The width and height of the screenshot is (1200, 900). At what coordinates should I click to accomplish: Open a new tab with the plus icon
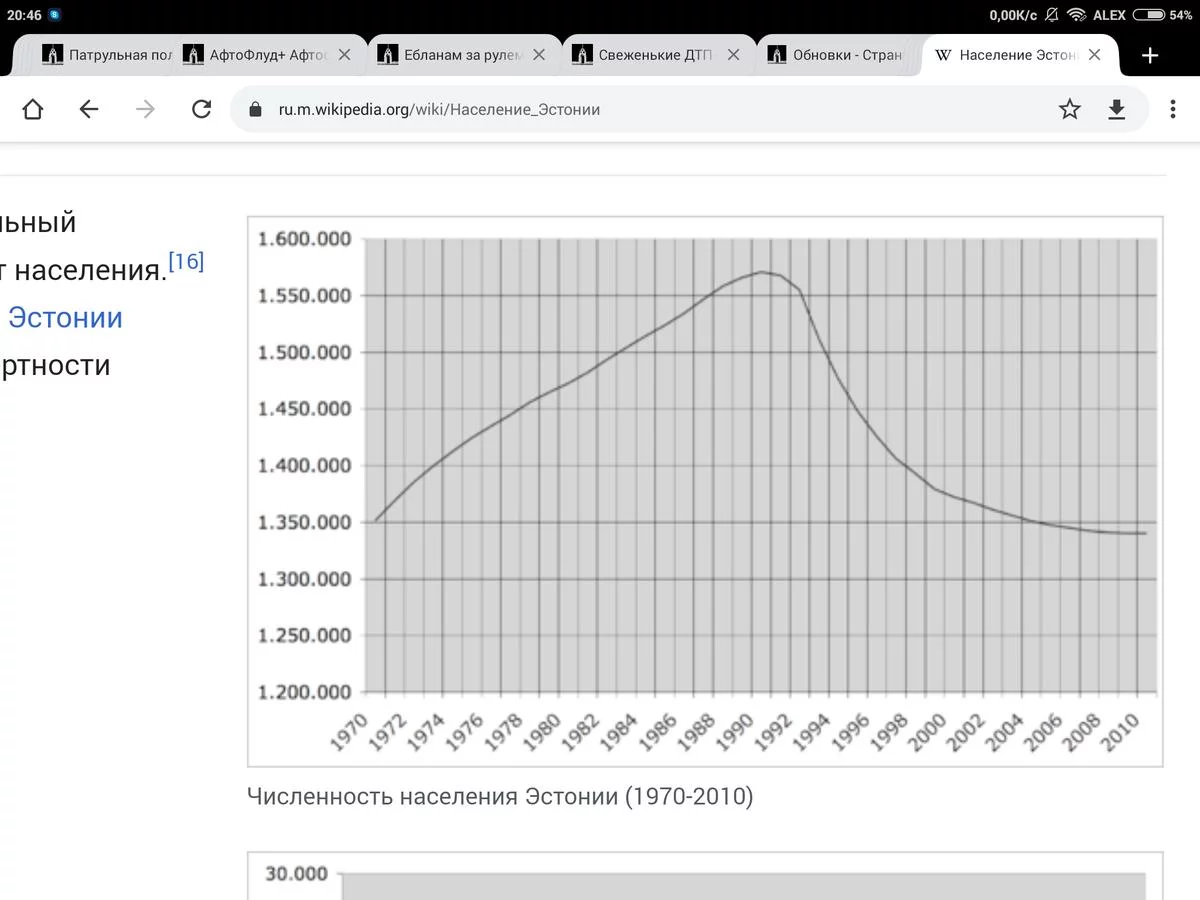click(1150, 55)
